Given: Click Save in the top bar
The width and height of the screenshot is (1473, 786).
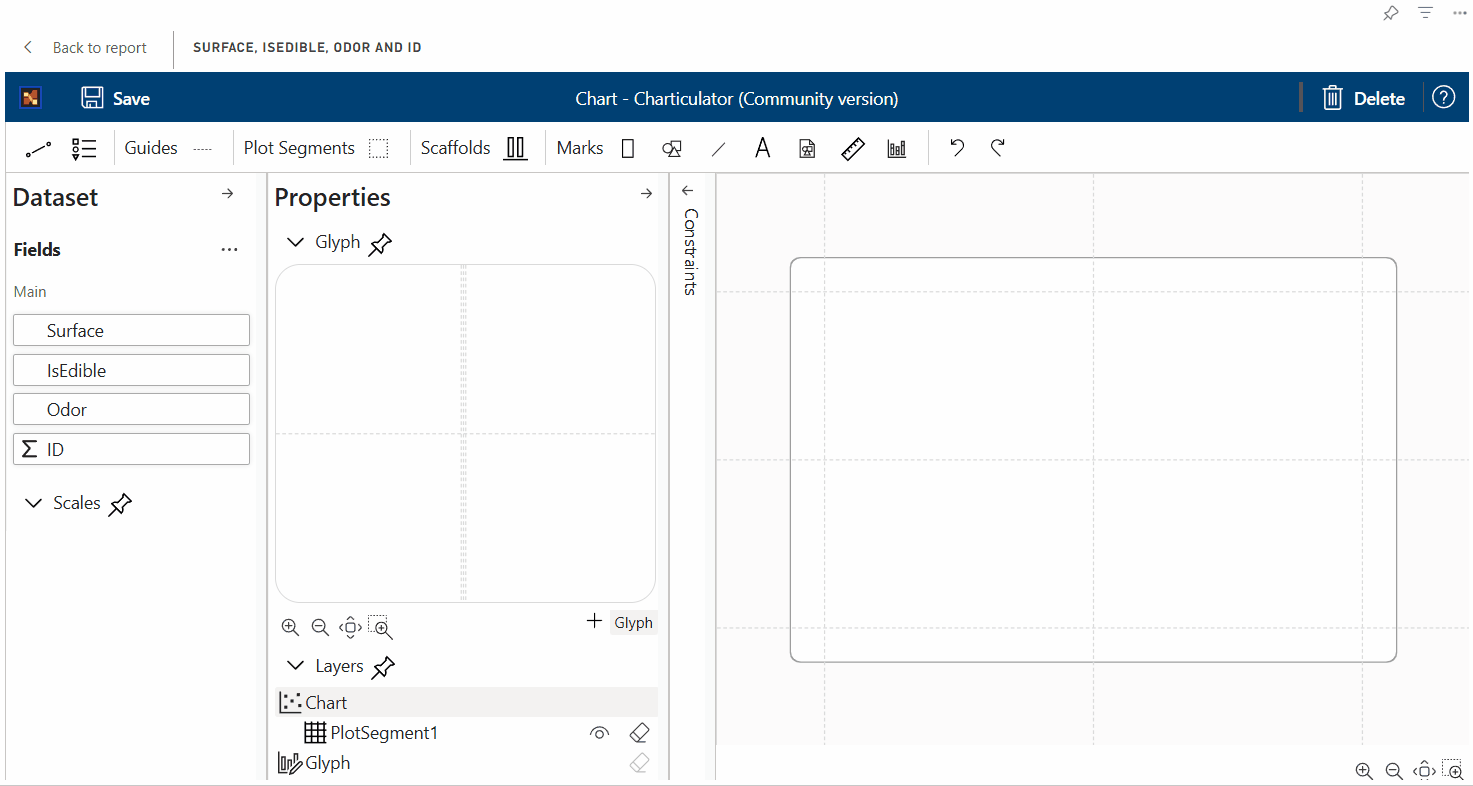Looking at the screenshot, I should click(114, 97).
